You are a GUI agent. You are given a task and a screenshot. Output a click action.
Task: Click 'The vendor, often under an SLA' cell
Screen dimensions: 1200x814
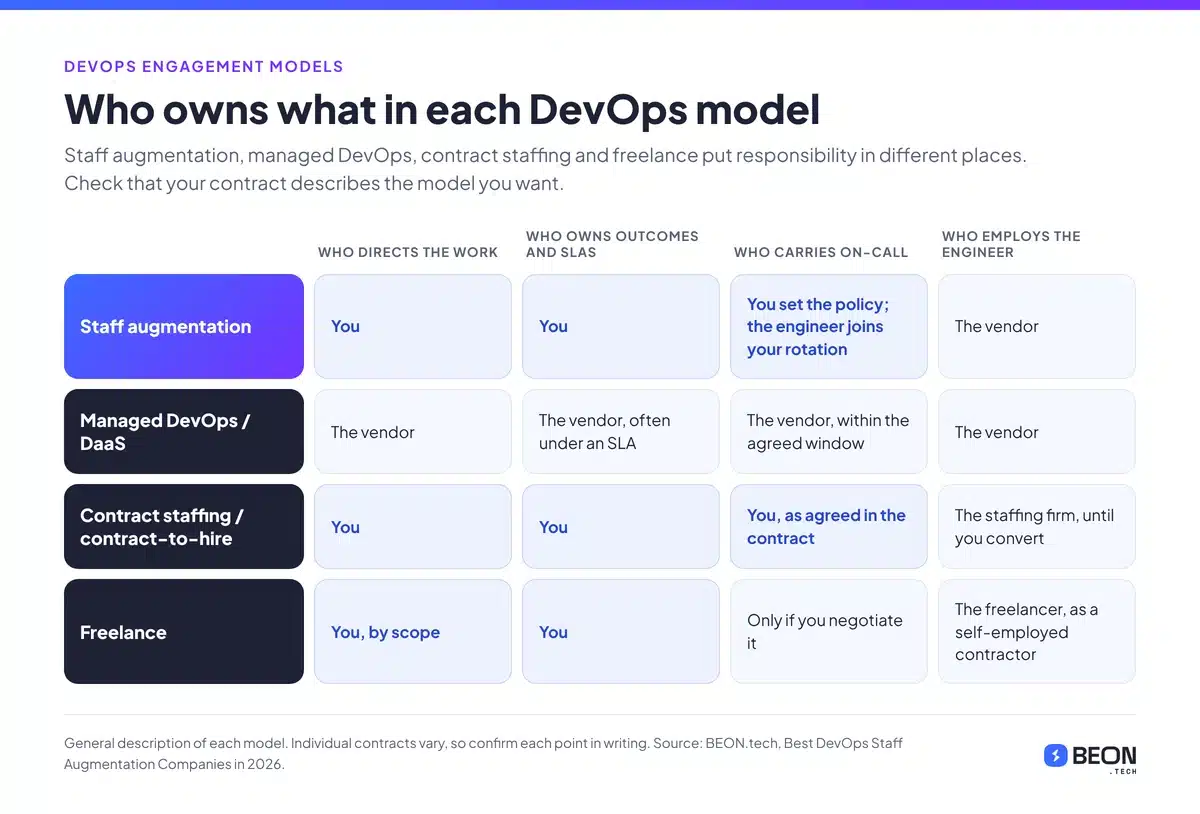point(621,432)
